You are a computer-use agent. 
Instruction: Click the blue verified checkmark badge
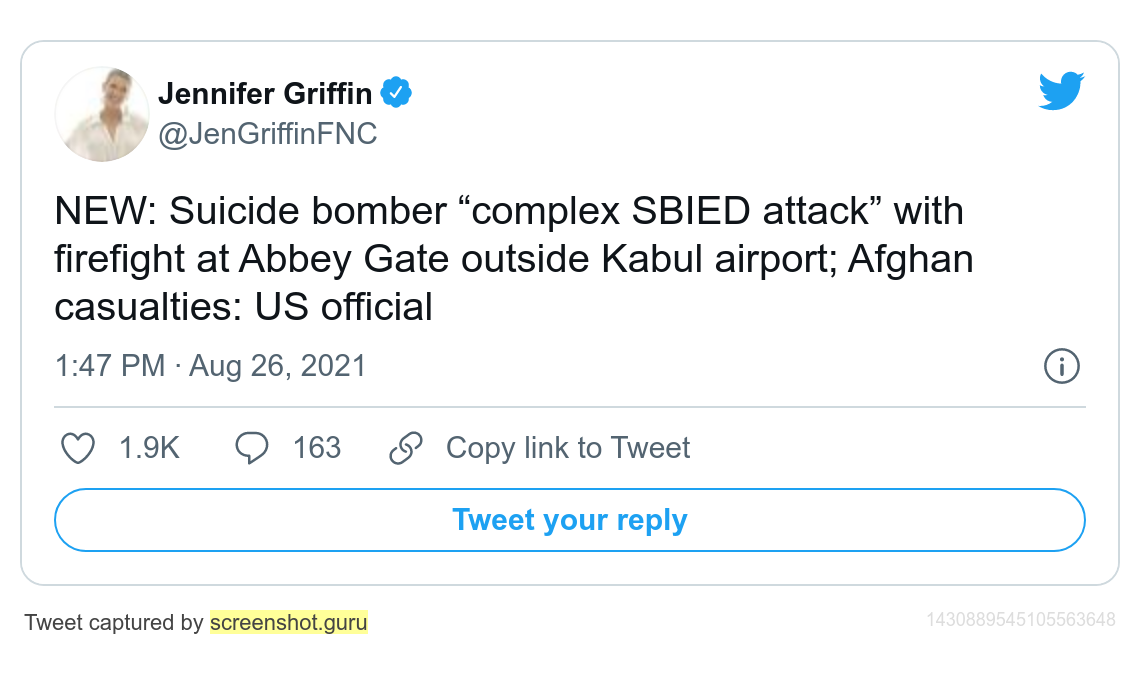(396, 92)
